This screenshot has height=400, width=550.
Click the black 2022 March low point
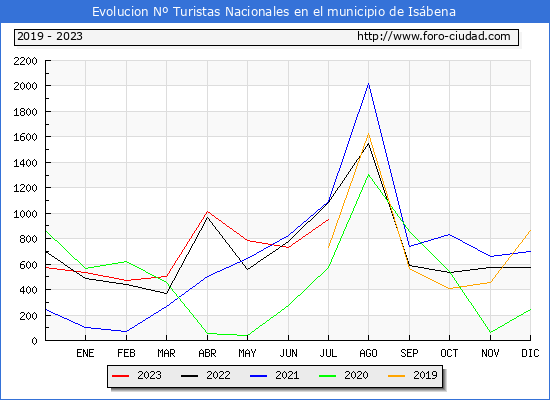166,293
